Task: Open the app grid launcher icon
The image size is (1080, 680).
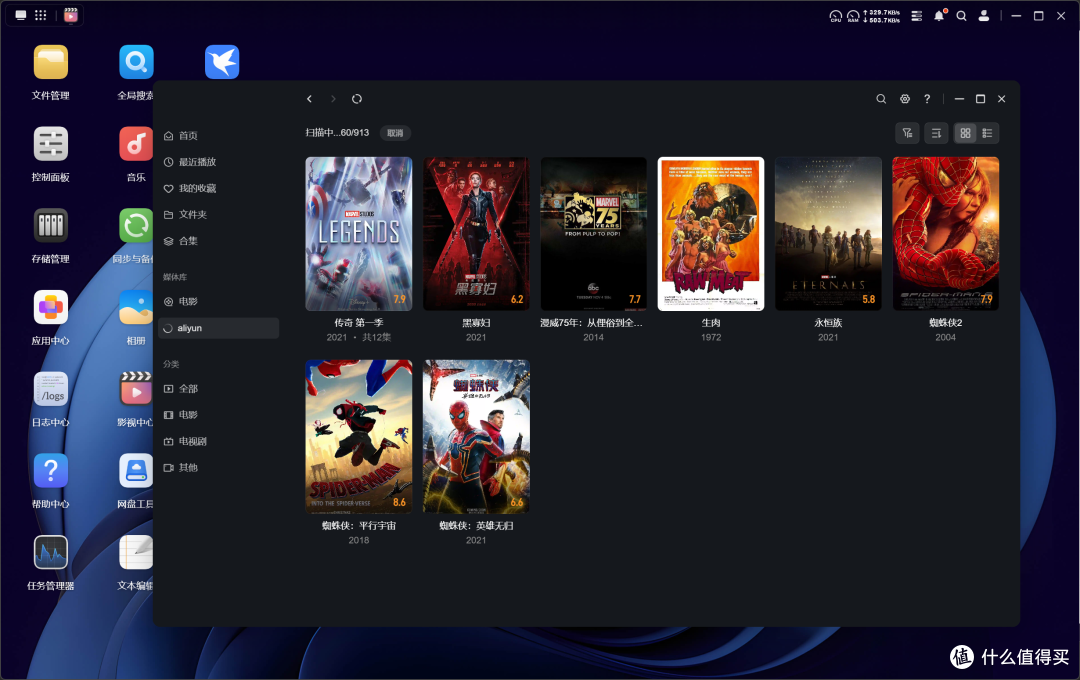Action: coord(41,15)
